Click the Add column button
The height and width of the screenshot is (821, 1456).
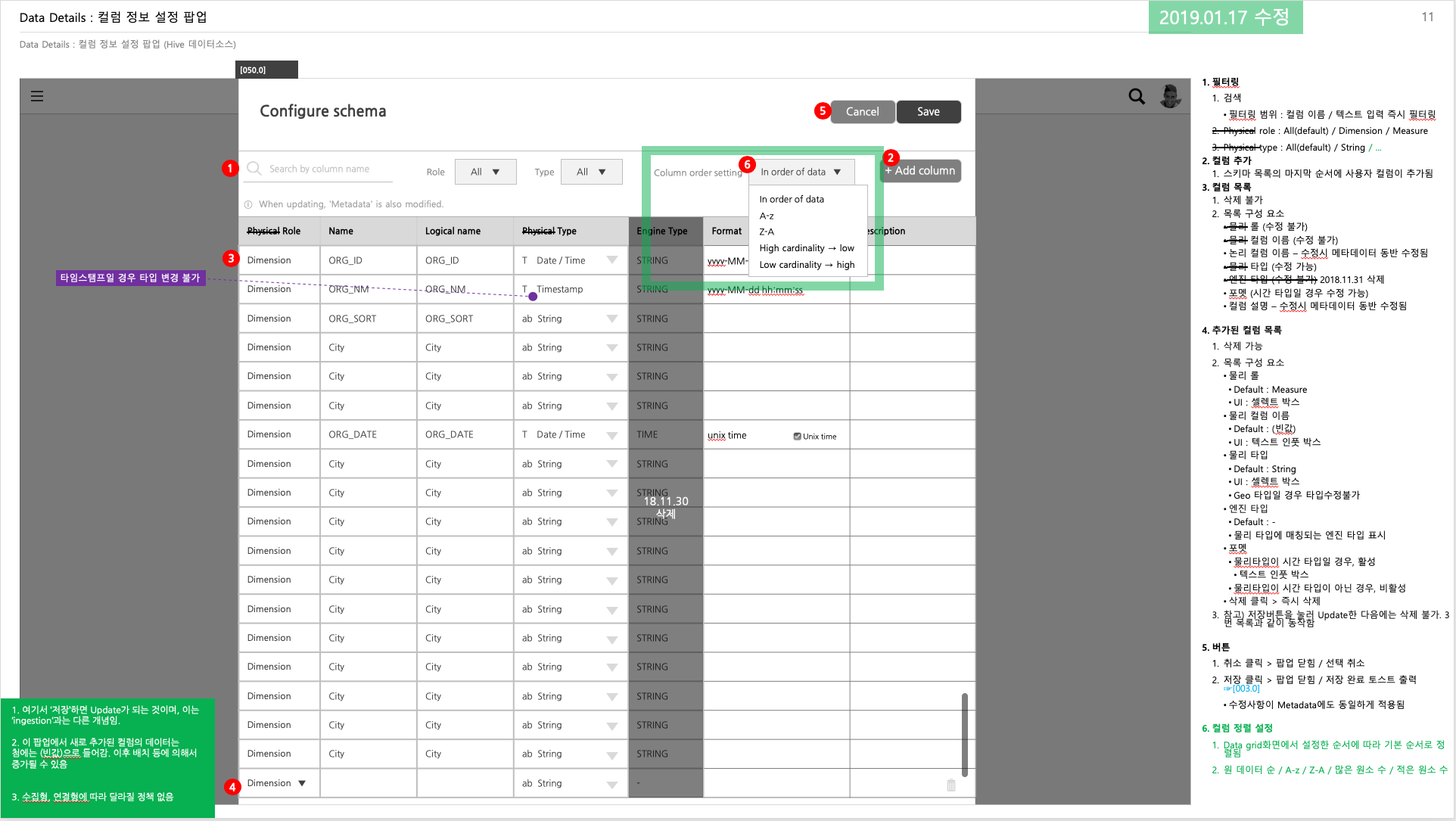[x=920, y=171]
